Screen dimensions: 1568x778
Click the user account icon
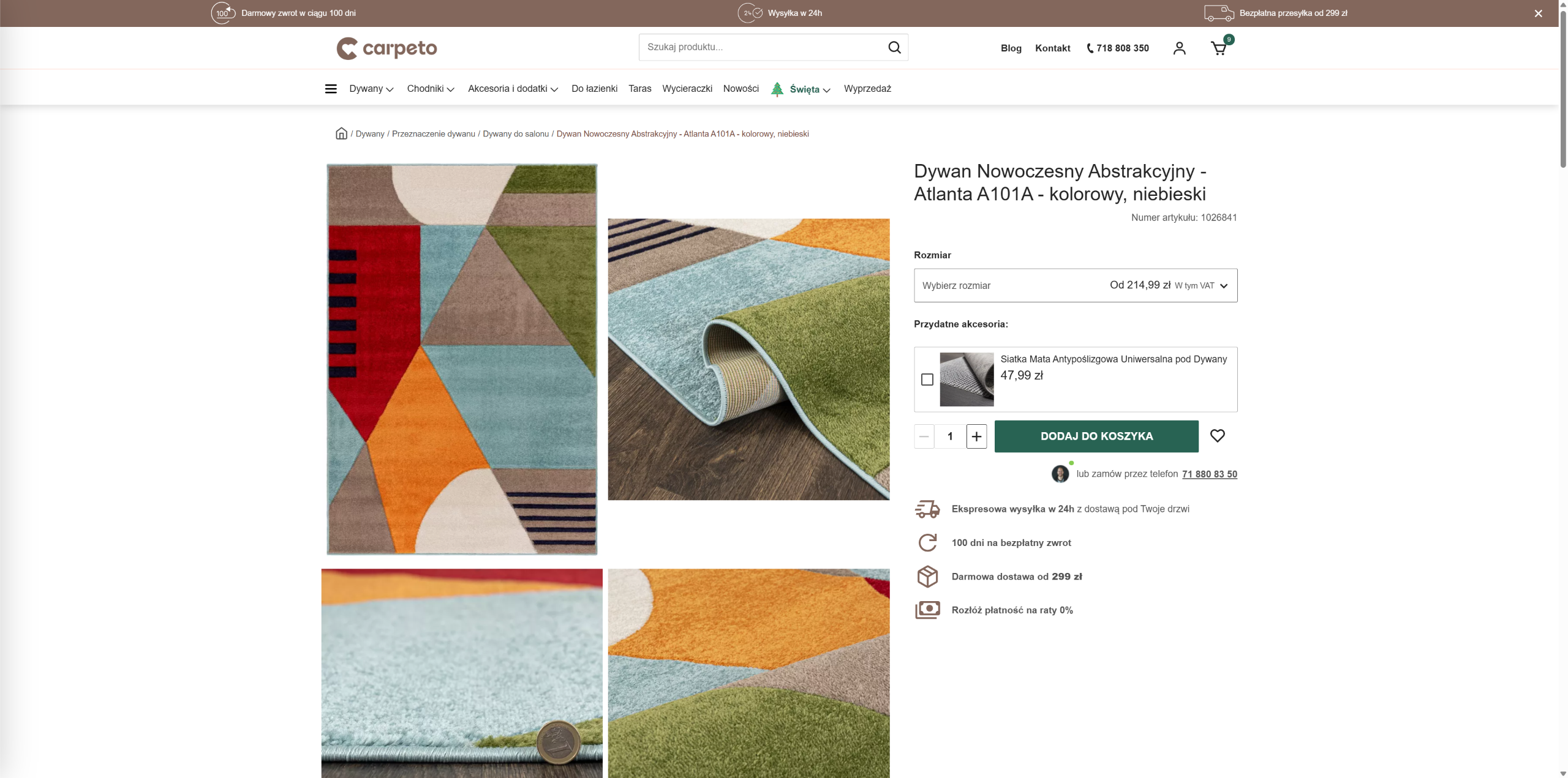click(x=1179, y=48)
